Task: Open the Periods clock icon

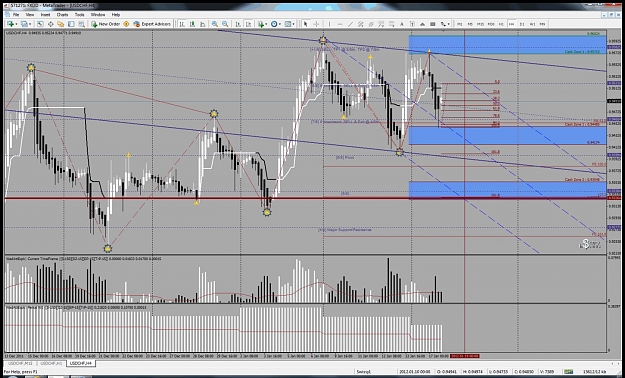Action: click(274, 24)
